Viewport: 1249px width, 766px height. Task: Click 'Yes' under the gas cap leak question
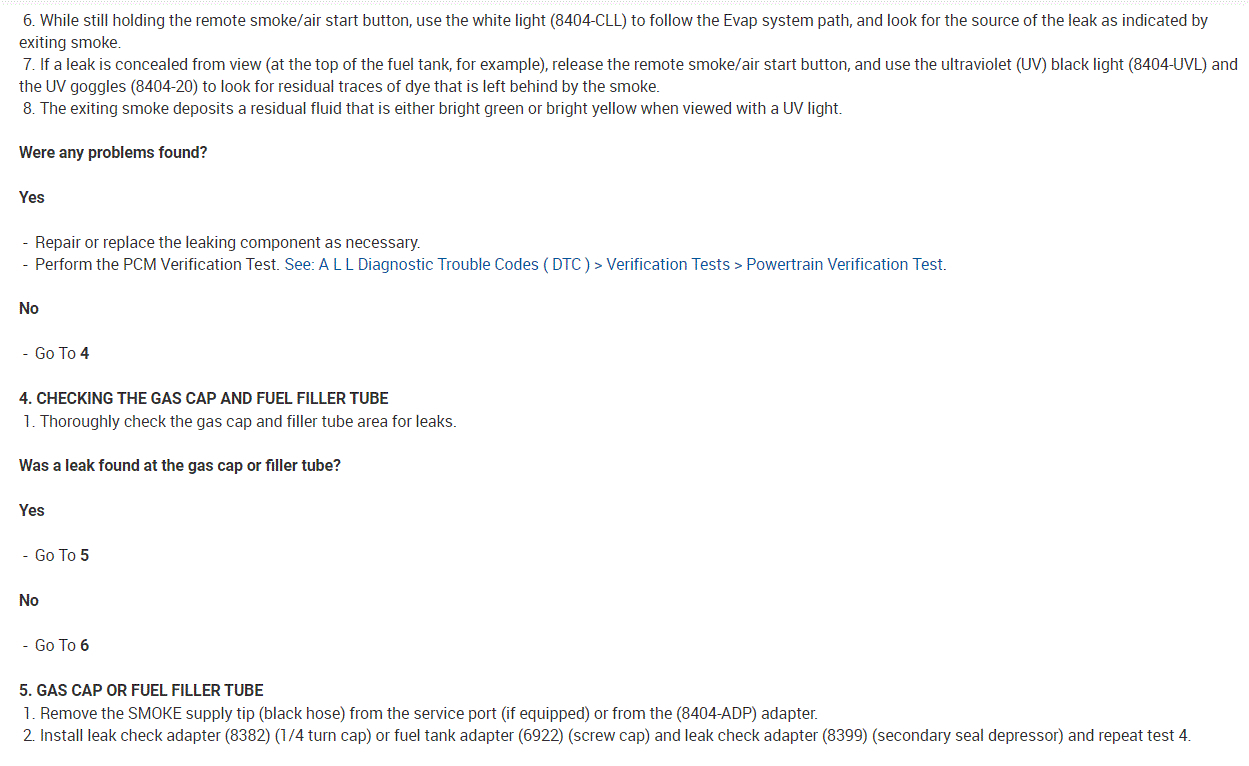coord(32,510)
